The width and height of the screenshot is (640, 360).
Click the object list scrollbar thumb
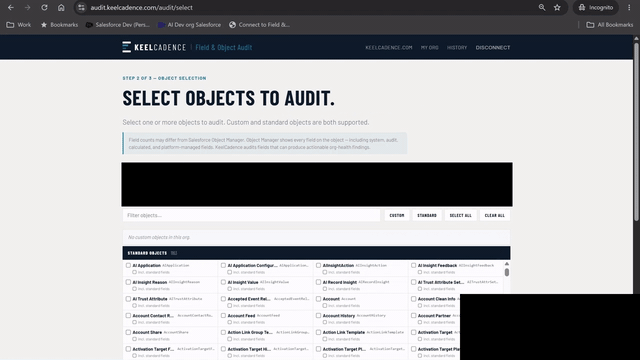tap(507, 272)
